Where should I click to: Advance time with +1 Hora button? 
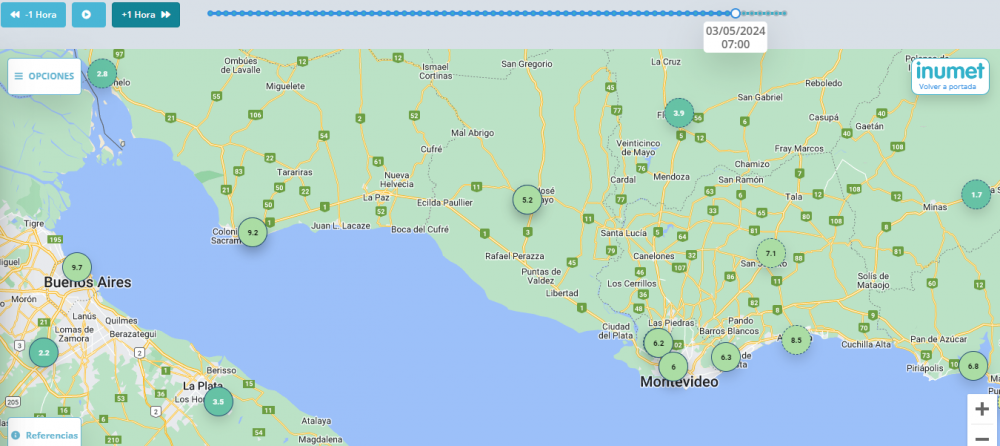(146, 15)
